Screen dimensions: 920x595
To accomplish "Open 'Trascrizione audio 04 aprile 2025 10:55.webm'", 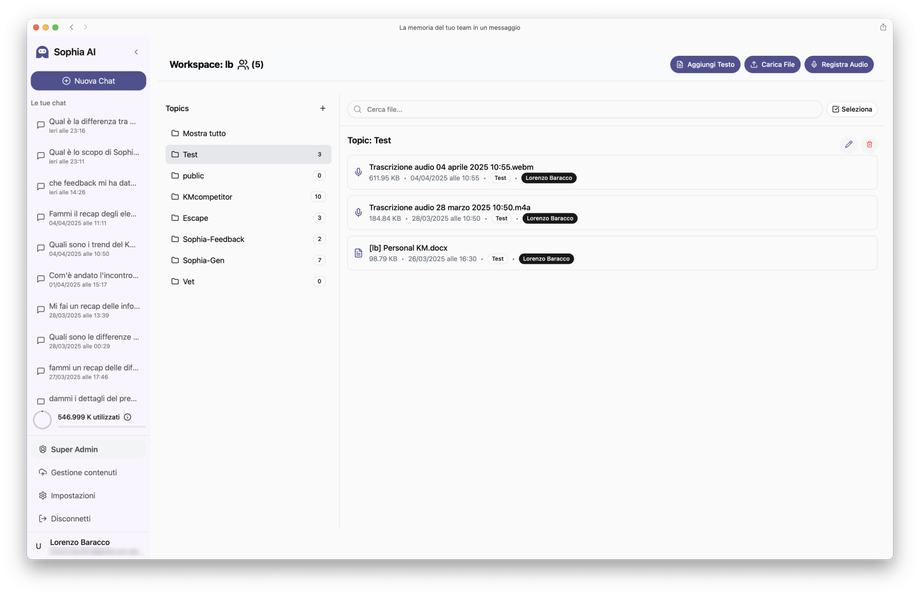I will [x=612, y=173].
